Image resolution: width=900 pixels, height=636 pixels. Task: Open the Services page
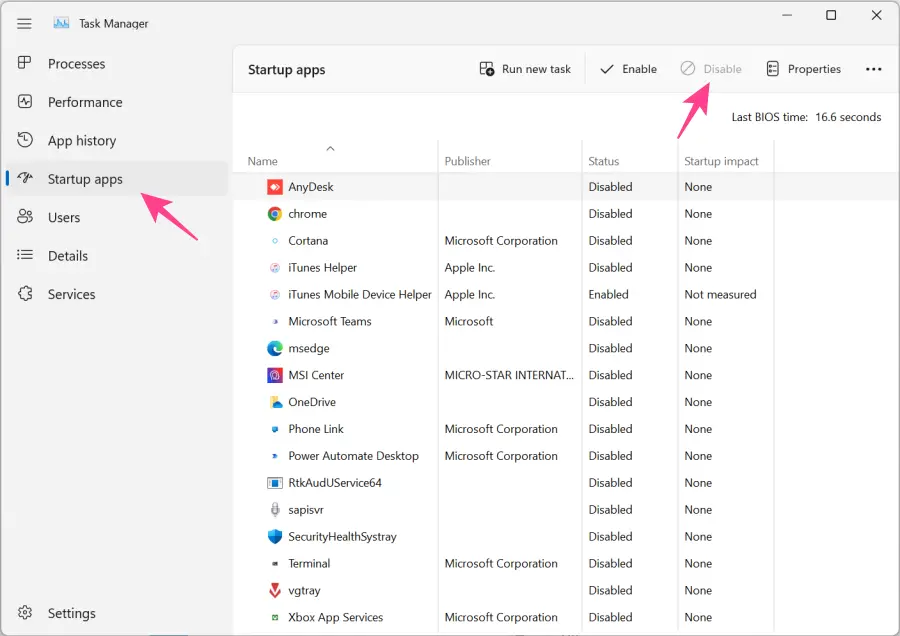[117, 294]
